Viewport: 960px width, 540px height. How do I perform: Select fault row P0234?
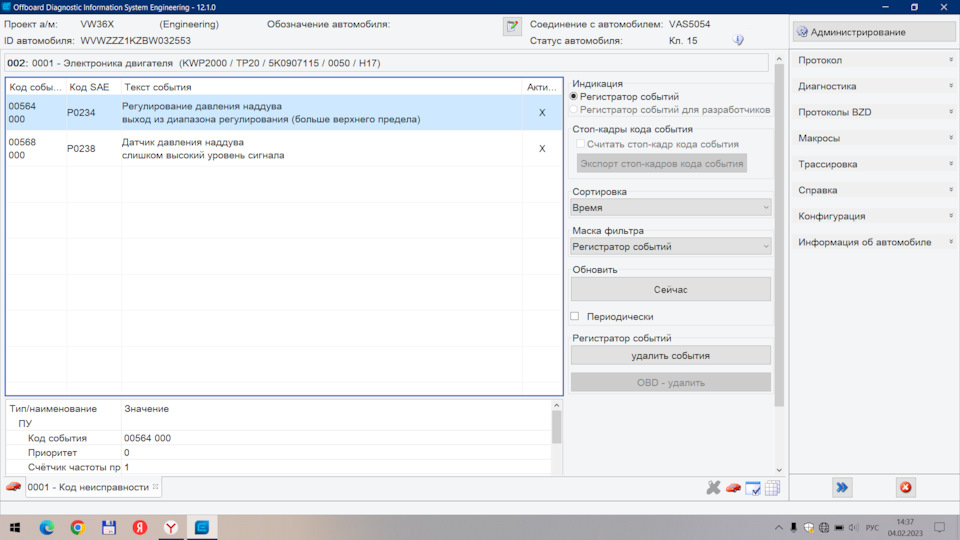(284, 113)
